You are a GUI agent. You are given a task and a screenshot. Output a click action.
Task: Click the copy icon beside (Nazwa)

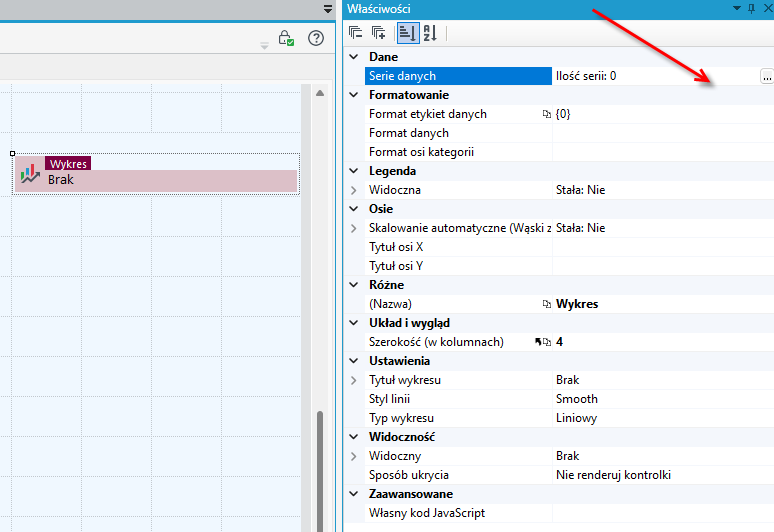[546, 304]
